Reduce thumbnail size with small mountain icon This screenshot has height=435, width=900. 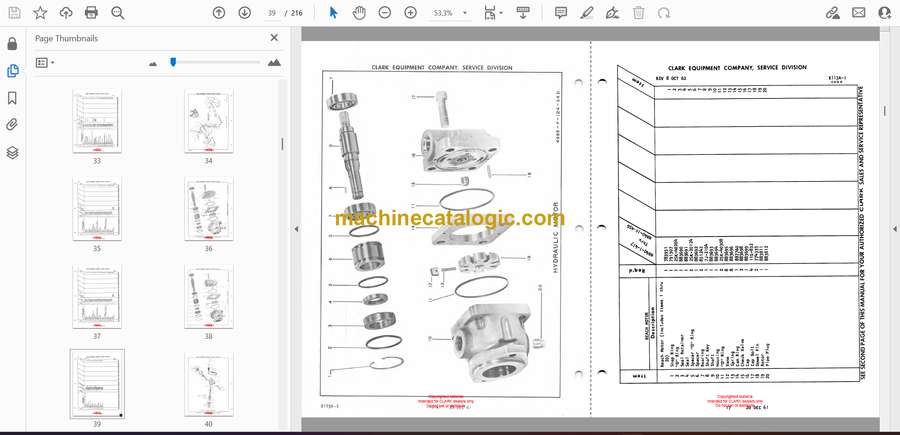(x=153, y=64)
